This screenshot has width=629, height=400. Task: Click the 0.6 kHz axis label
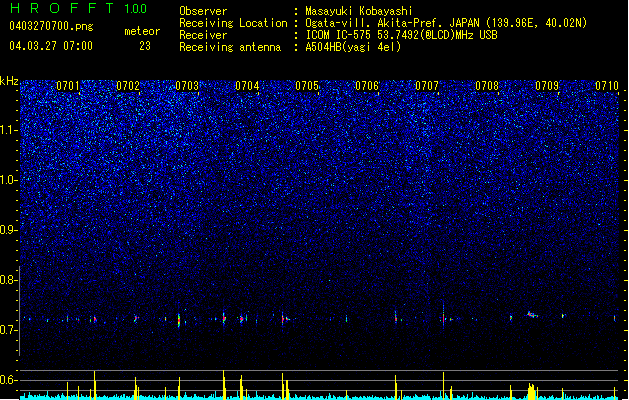tap(9, 380)
